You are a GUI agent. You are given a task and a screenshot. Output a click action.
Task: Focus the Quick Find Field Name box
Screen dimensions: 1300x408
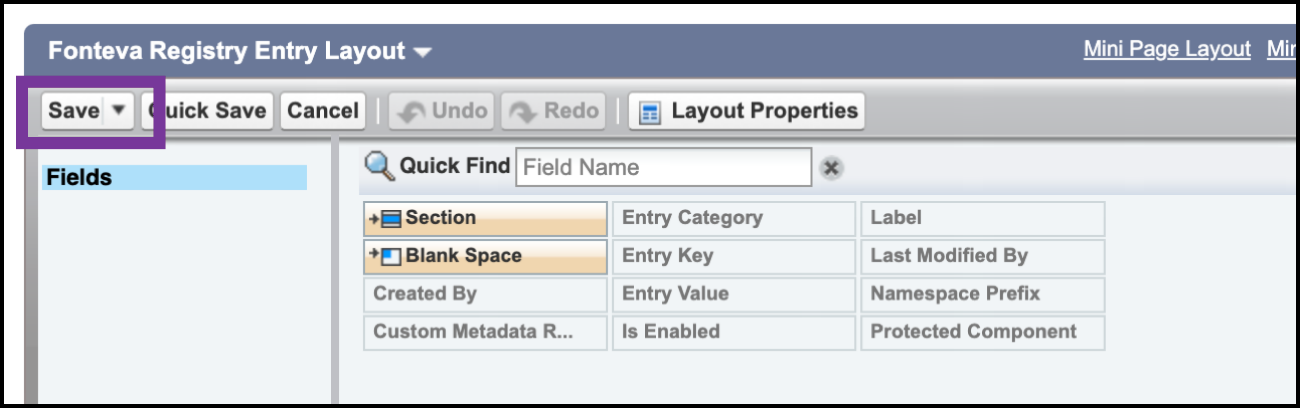click(663, 167)
